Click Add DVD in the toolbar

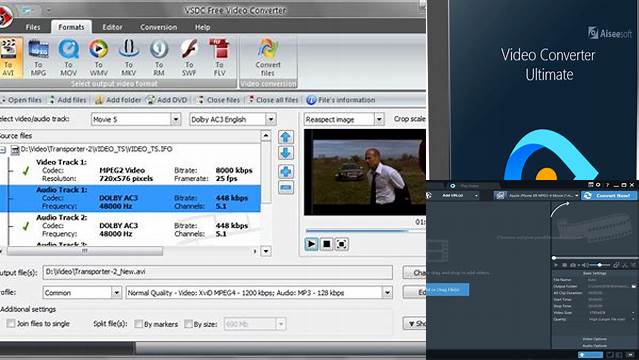[x=167, y=100]
